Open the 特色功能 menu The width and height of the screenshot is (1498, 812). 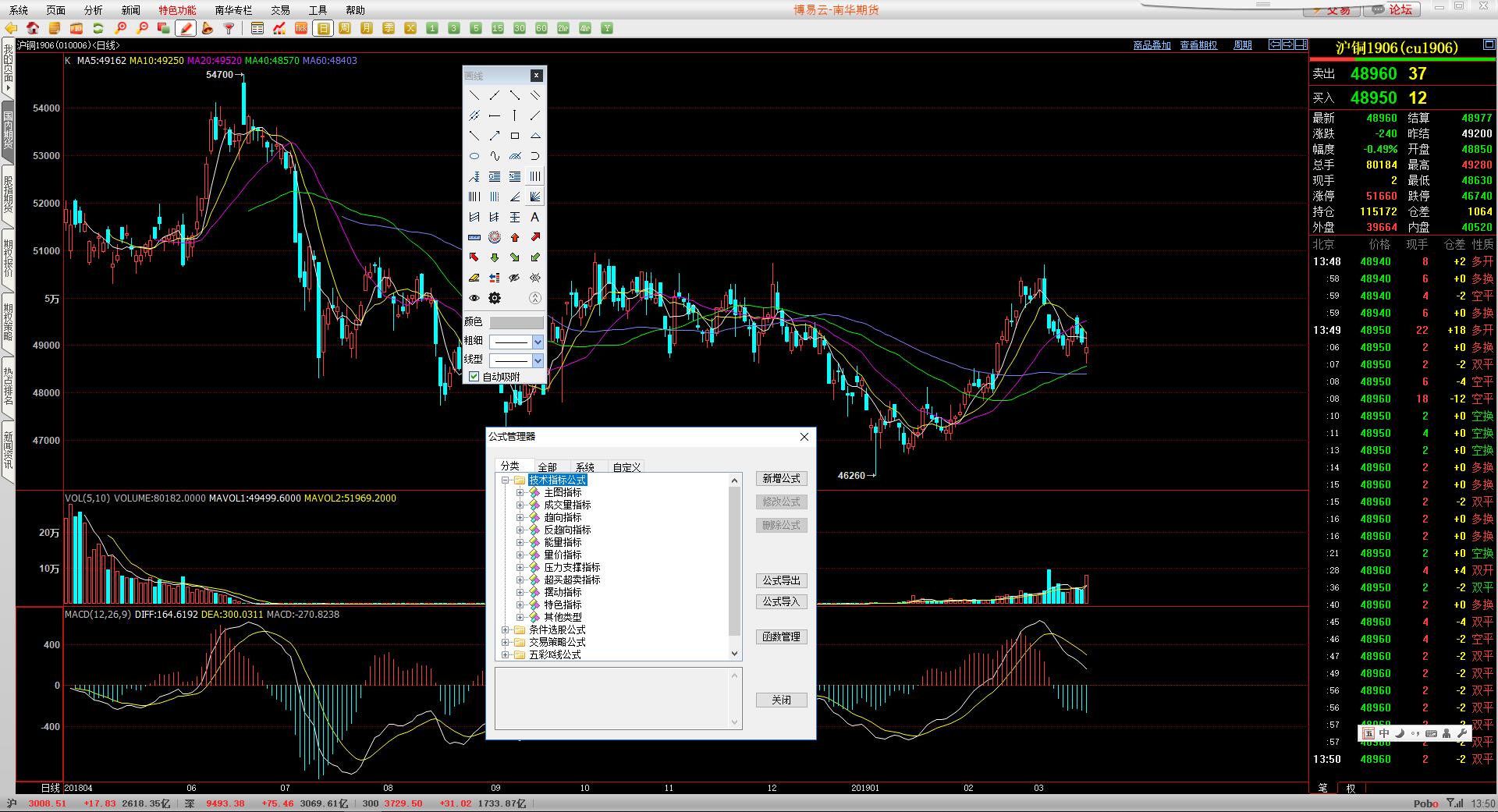pos(177,10)
